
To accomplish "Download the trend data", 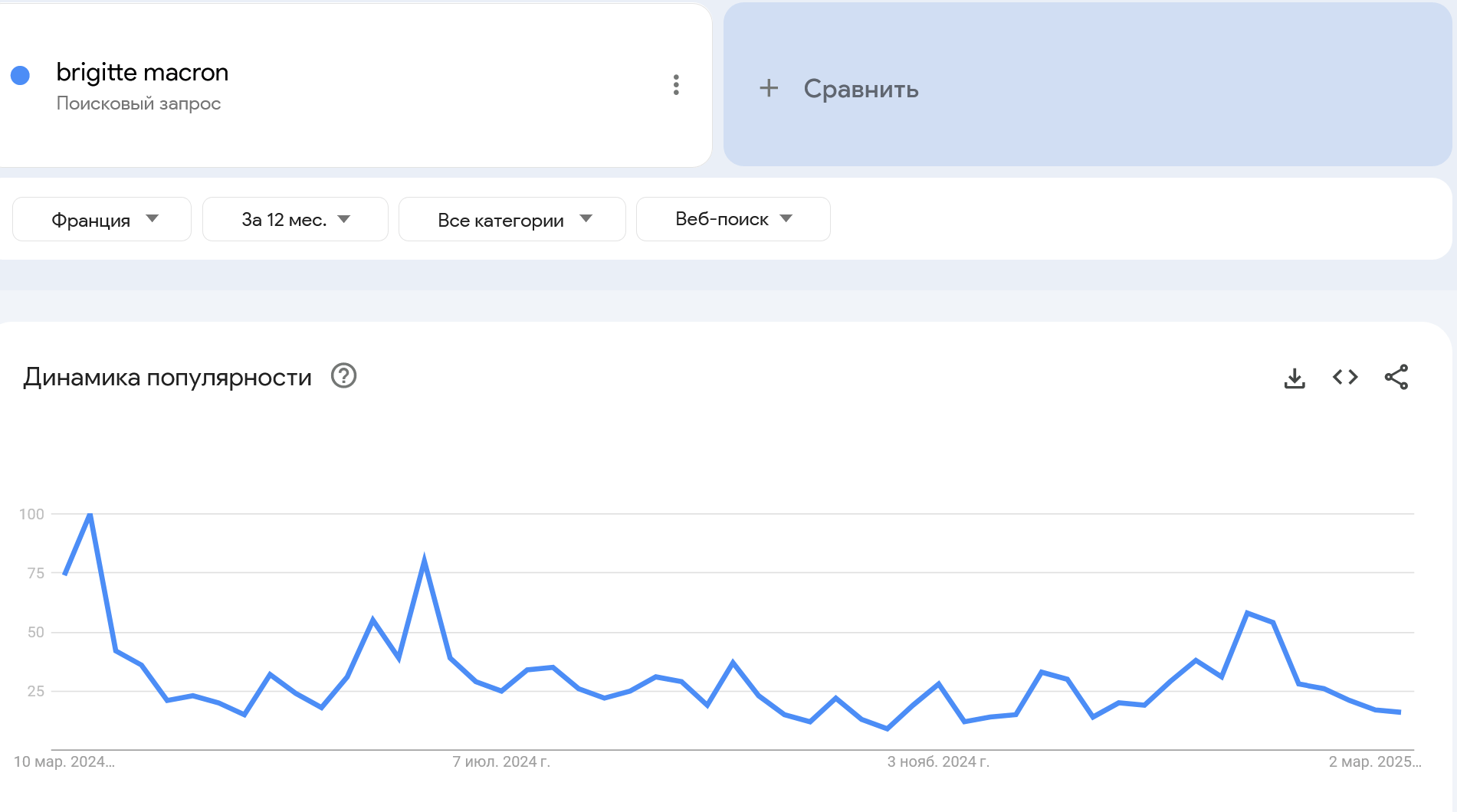I will [x=1295, y=377].
